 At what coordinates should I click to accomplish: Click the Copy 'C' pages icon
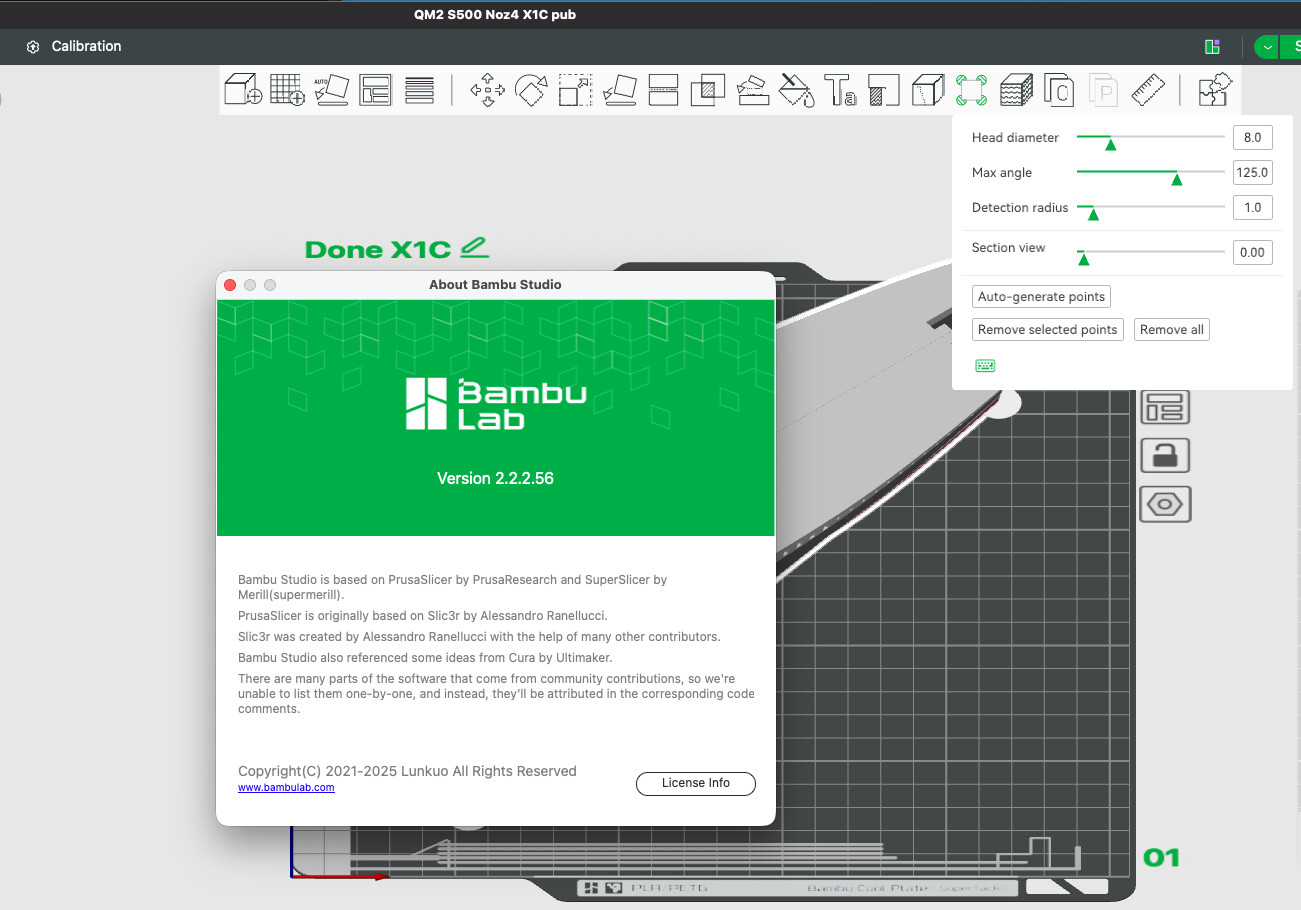point(1059,90)
